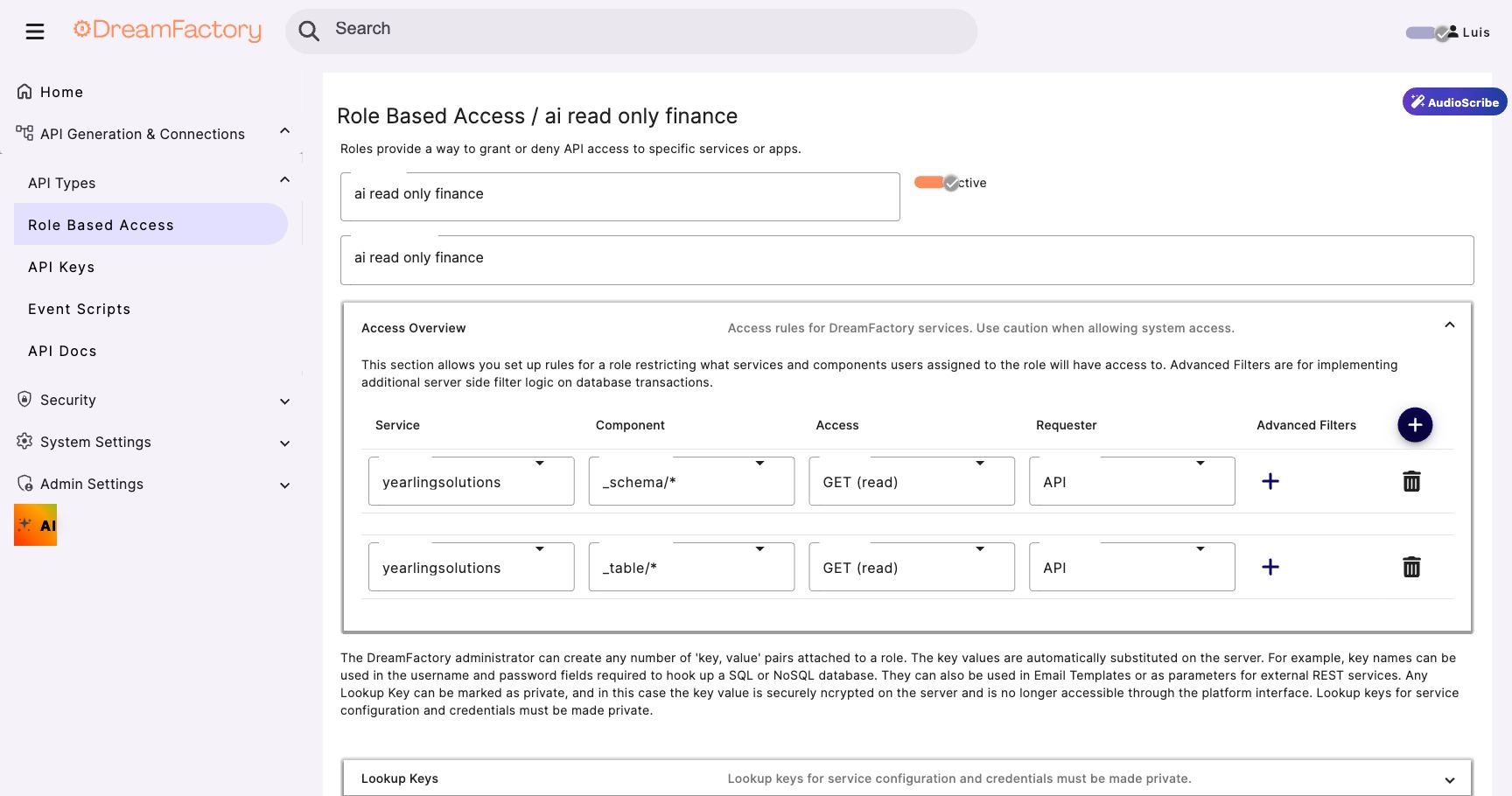Click the DreamFactory logo
The image size is (1512, 796).
(x=167, y=30)
